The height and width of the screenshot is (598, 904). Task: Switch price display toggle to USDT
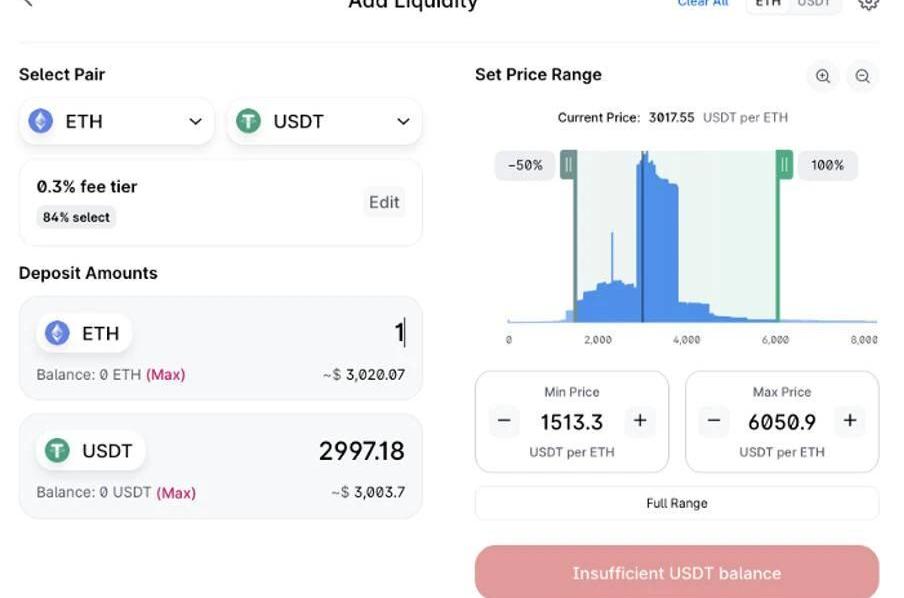point(814,4)
